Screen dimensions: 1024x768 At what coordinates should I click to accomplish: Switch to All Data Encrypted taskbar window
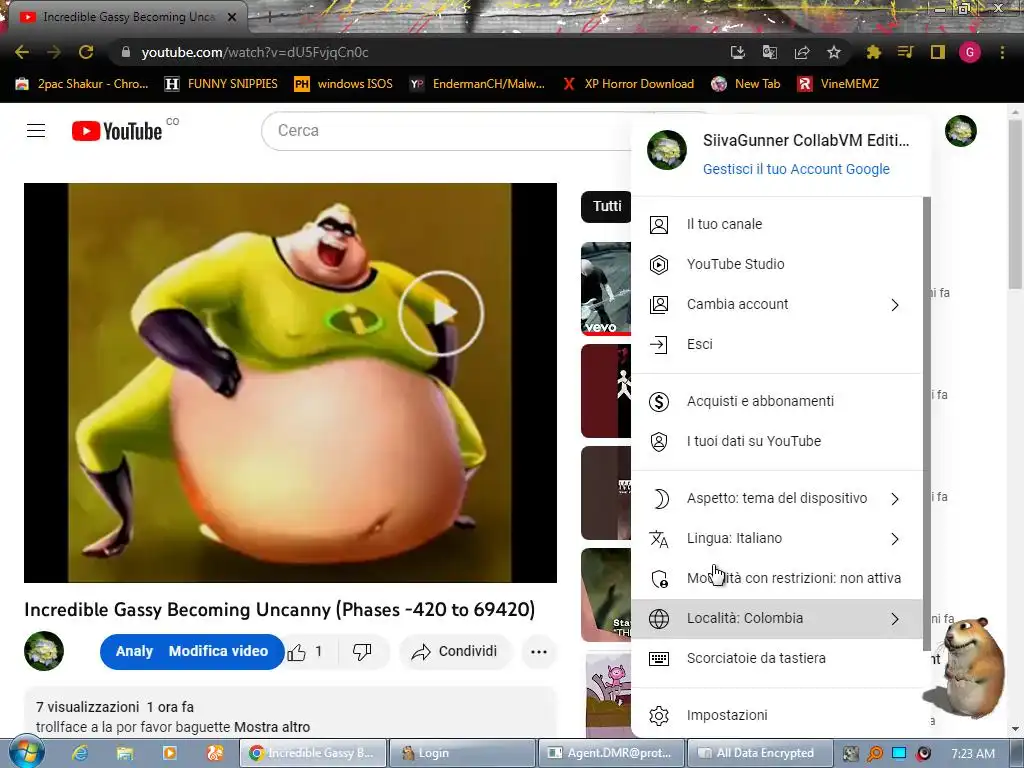pos(761,753)
